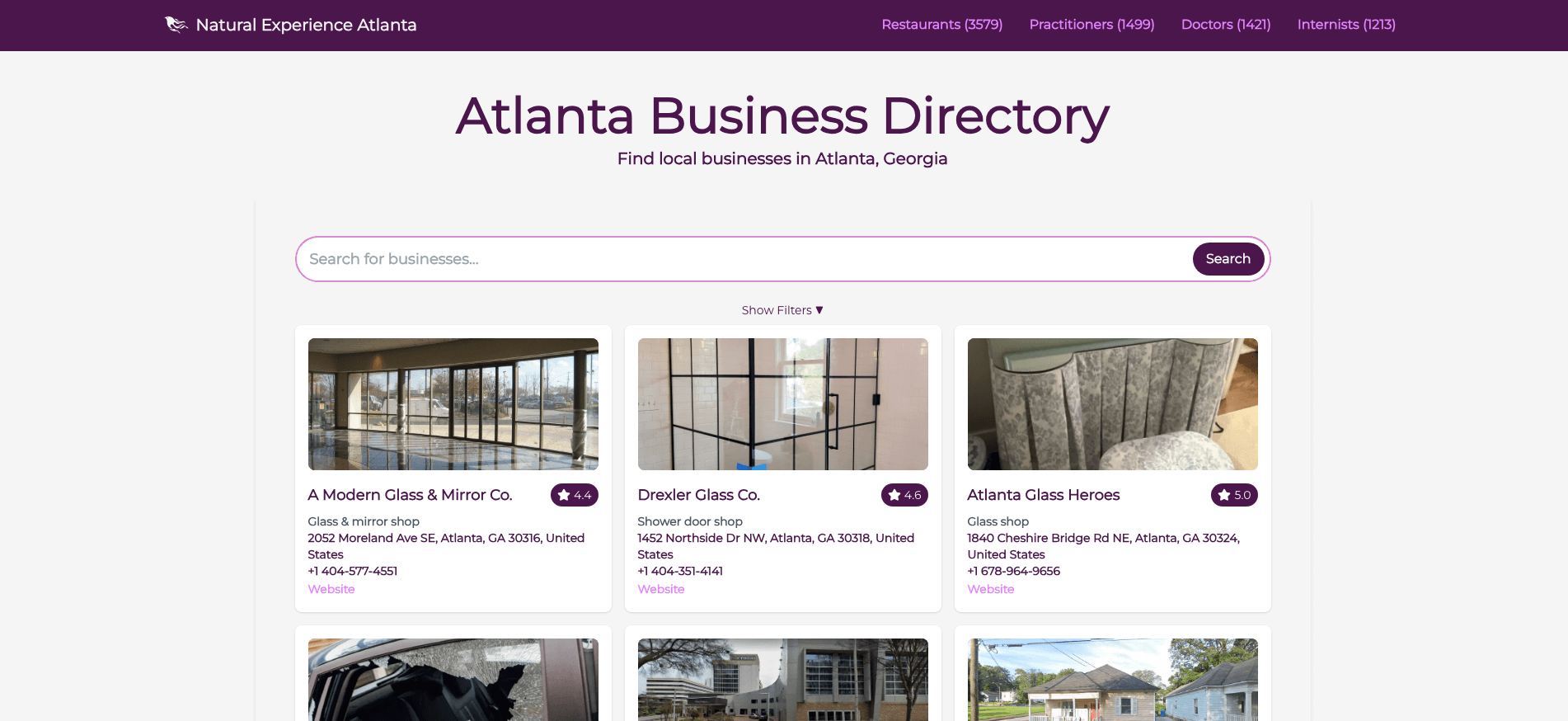Viewport: 1568px width, 721px height.
Task: Select the Drexler Glass Co. title
Action: coord(699,495)
